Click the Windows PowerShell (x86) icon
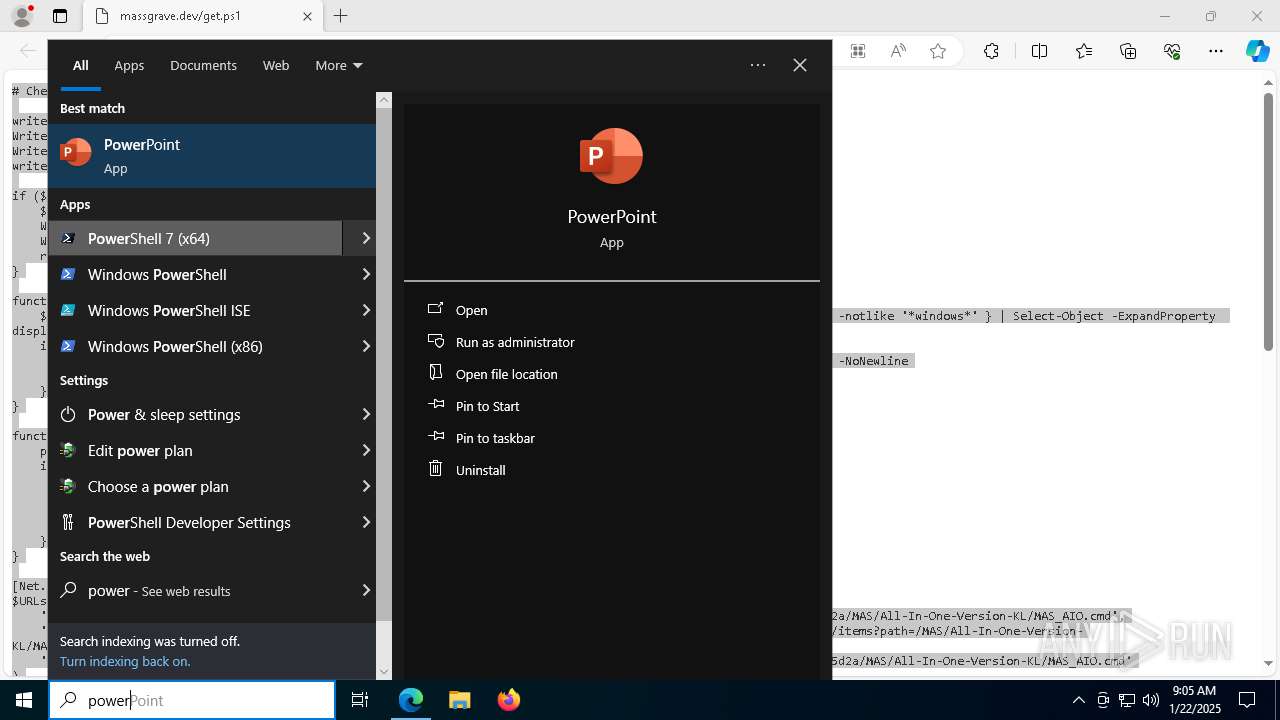This screenshot has height=720, width=1280. 68,346
